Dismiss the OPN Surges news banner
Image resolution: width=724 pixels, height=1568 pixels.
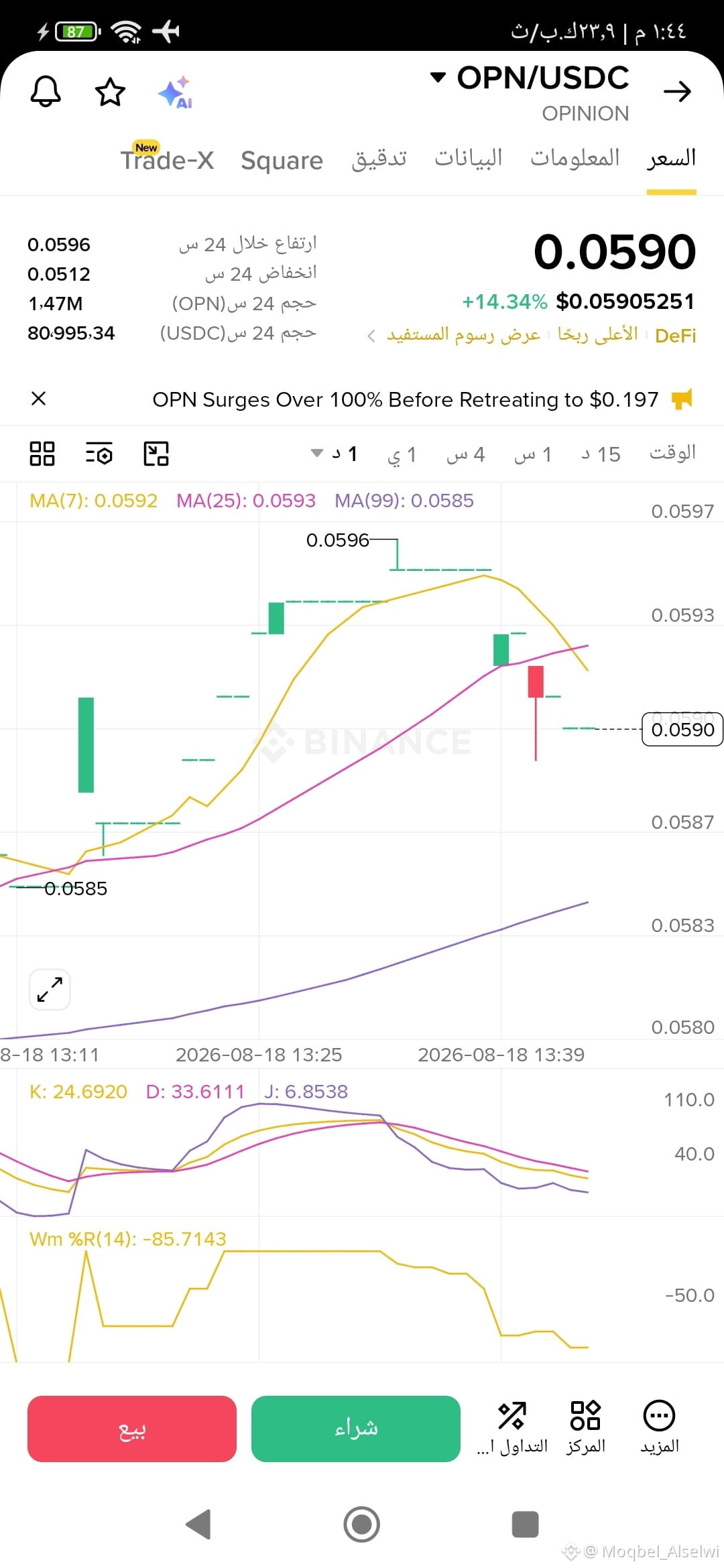(x=39, y=399)
